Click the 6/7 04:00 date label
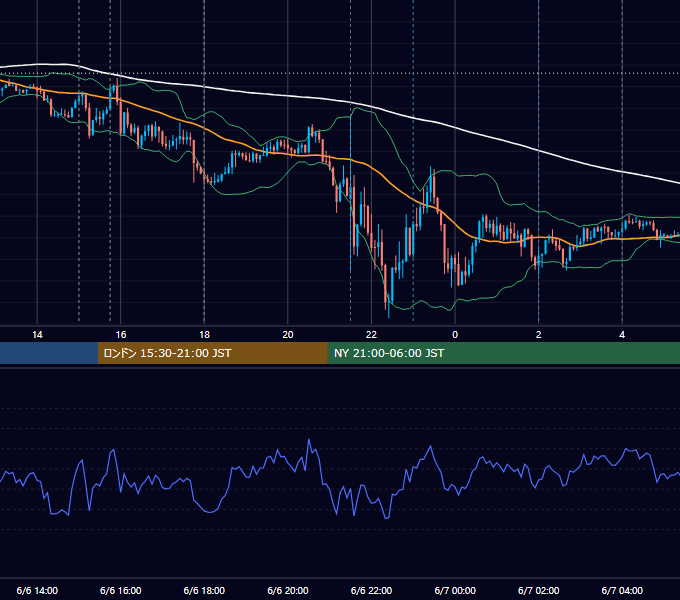This screenshot has height=600, width=680. (x=622, y=590)
